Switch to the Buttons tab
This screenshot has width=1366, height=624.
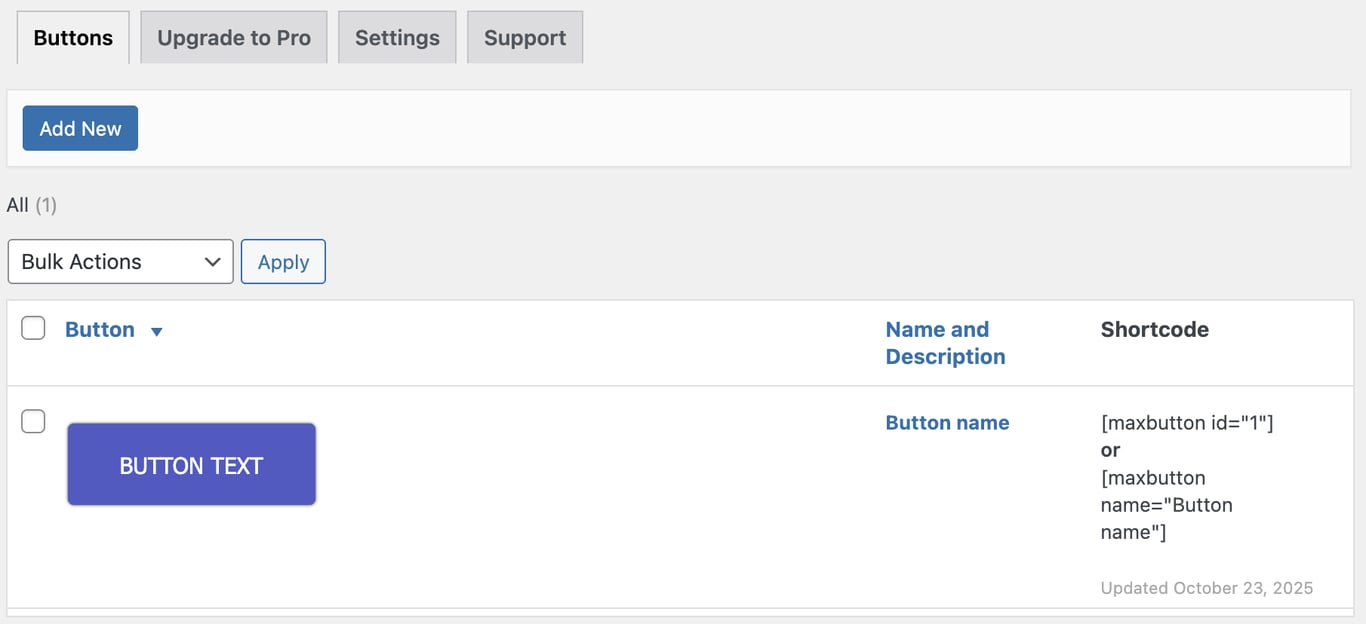[x=72, y=37]
